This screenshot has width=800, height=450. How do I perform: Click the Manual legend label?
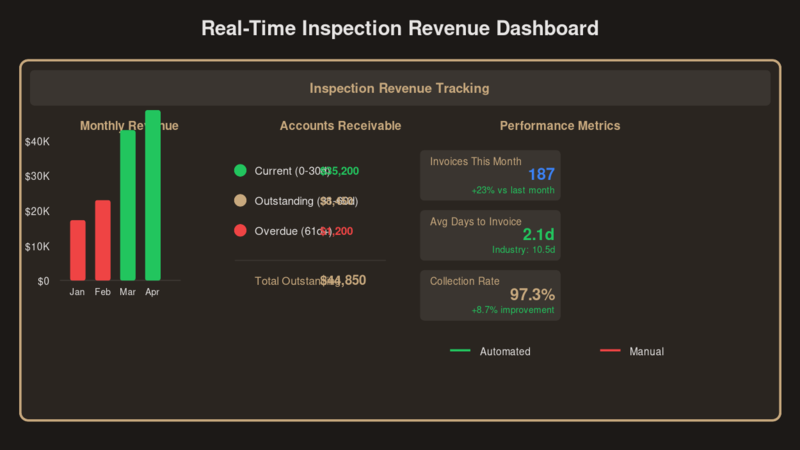coord(646,352)
